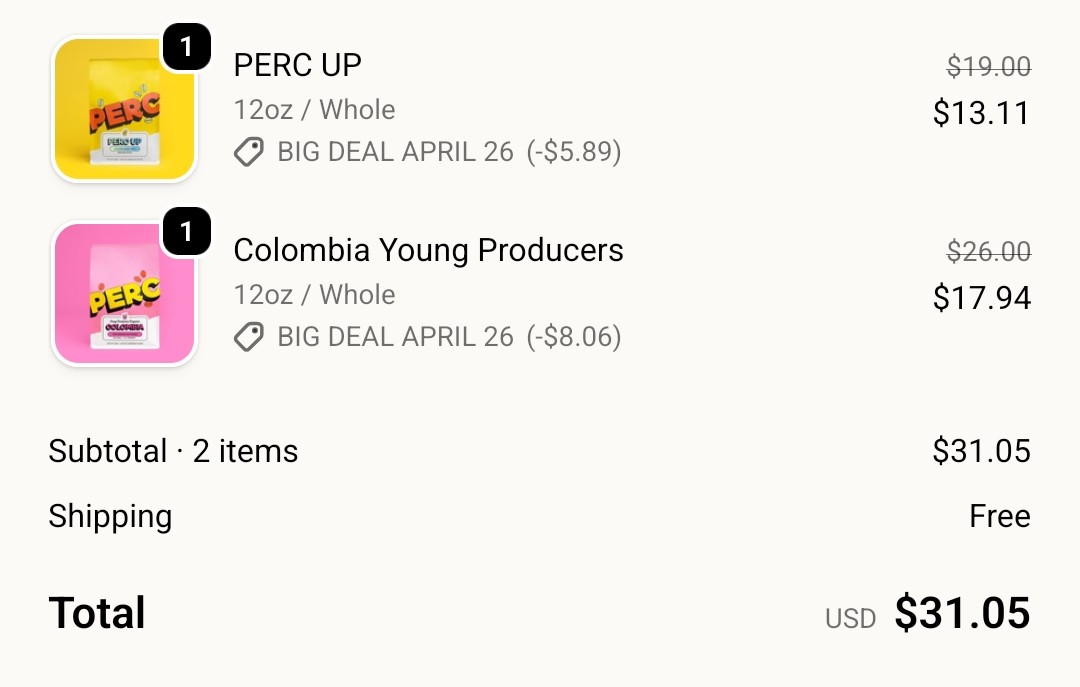The width and height of the screenshot is (1080, 687).
Task: Click the PERC UP yellow bag thumbnail
Action: pos(123,110)
